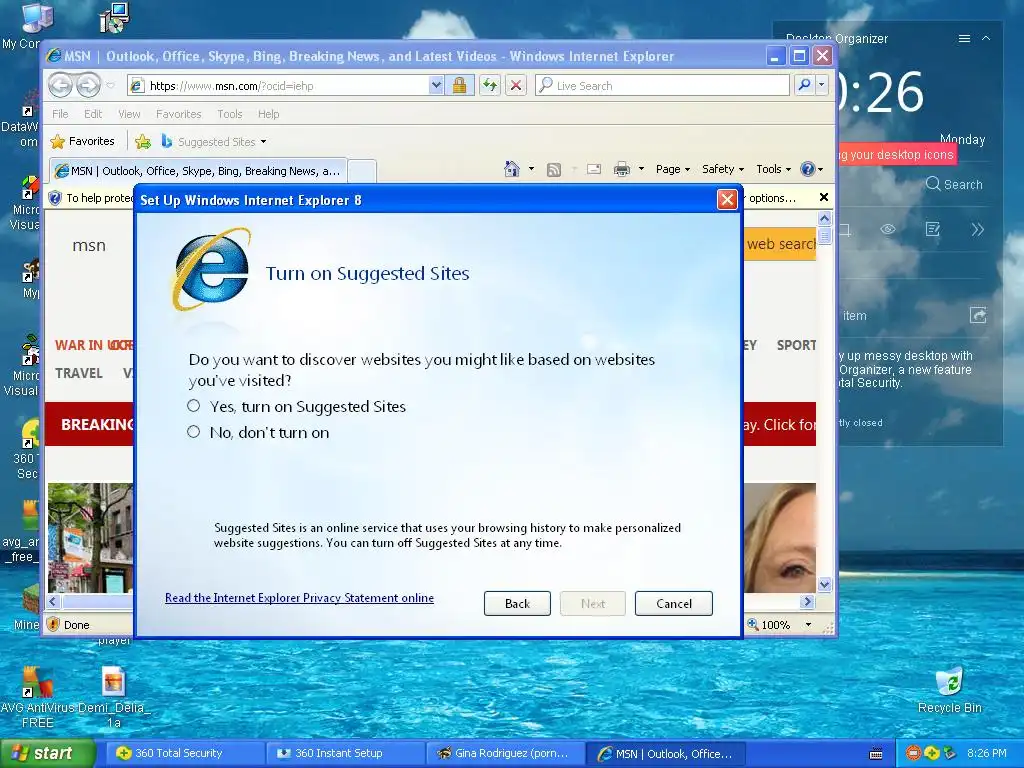Click the IE Forward navigation arrow

click(x=89, y=85)
